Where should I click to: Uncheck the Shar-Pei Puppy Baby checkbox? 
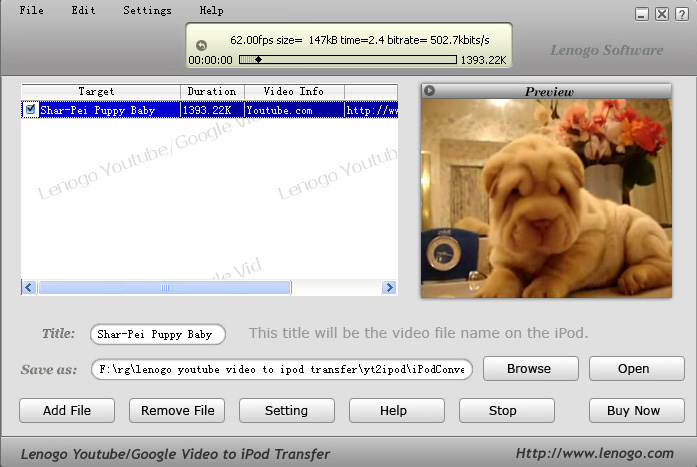click(x=31, y=110)
